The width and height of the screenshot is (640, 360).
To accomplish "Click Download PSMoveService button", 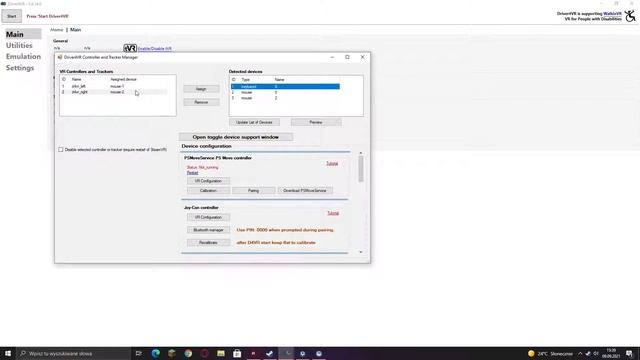I will (305, 191).
